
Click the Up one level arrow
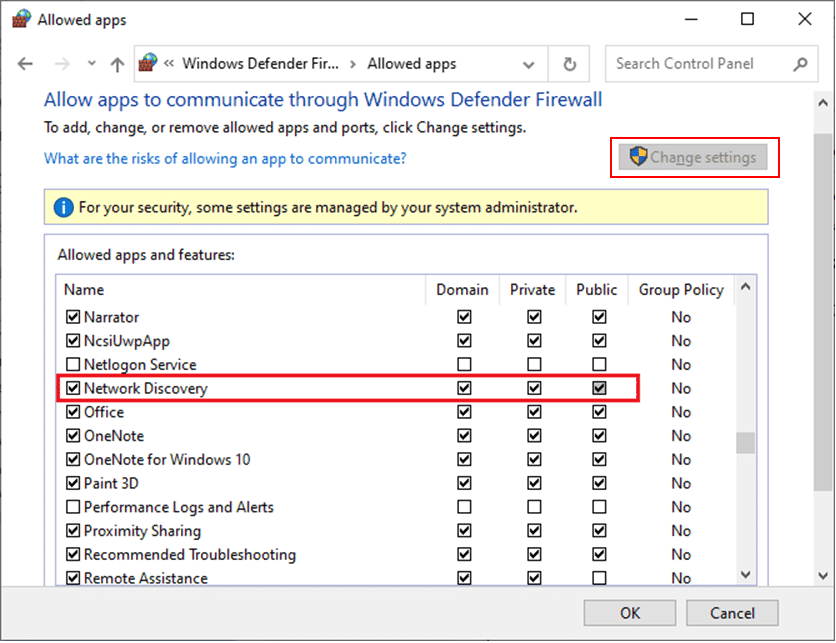[116, 63]
